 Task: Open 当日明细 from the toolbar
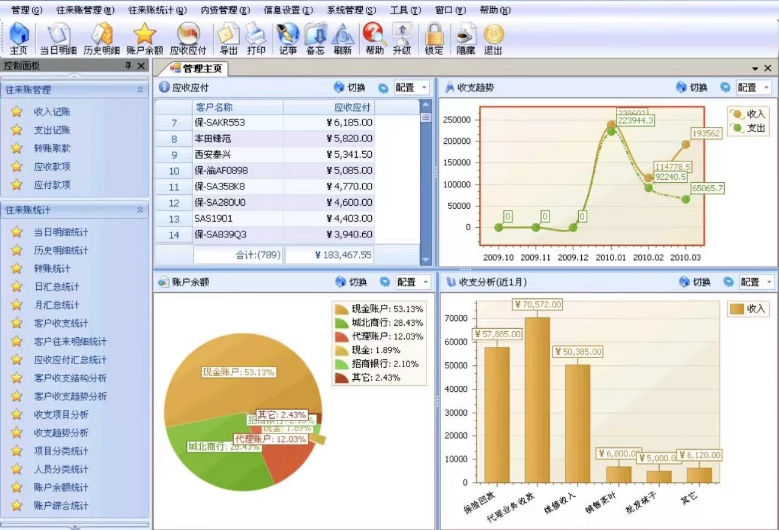tap(59, 38)
